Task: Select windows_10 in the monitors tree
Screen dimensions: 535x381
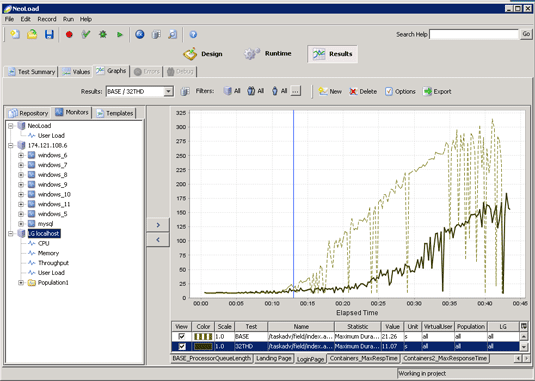Action: (54, 194)
